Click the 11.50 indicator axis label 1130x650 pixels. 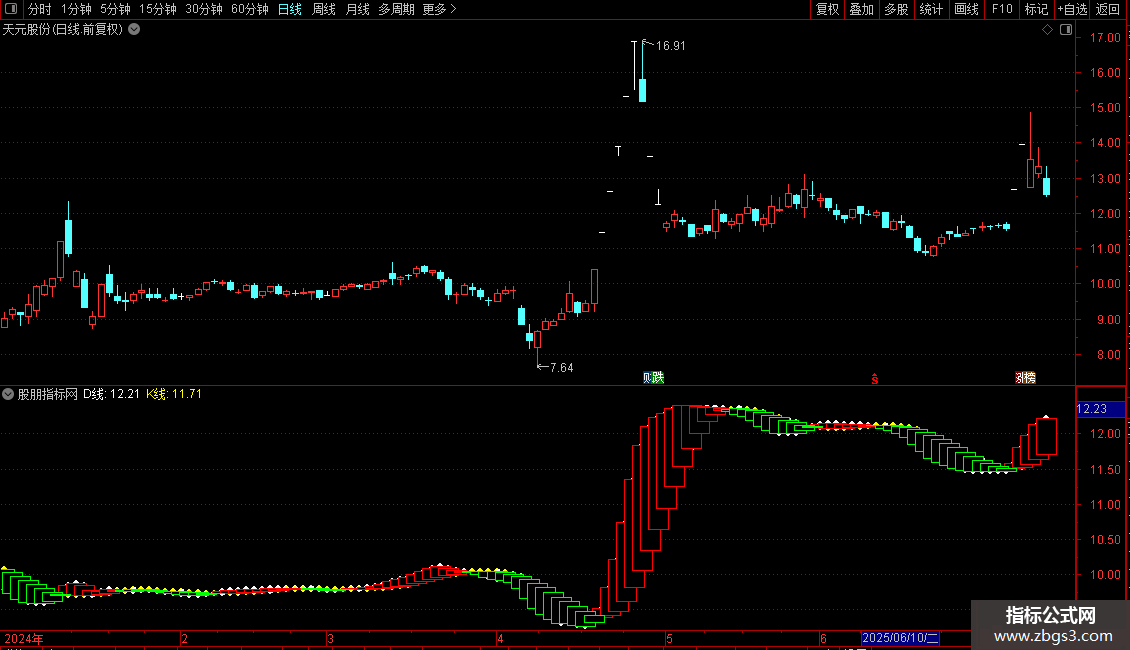pos(1105,469)
